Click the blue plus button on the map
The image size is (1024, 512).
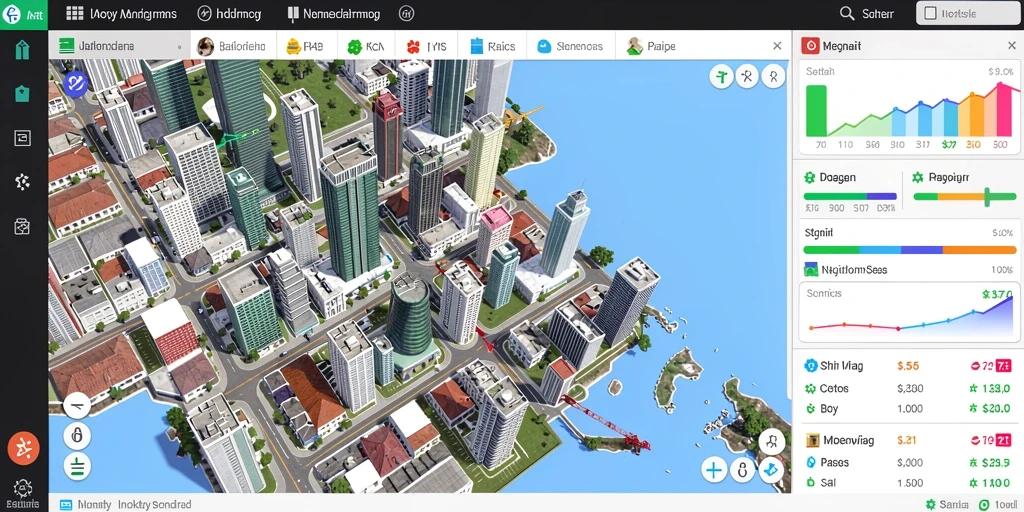pos(714,469)
